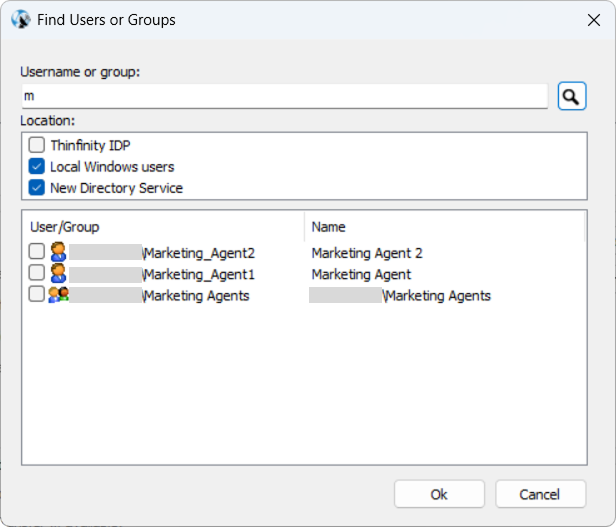Image resolution: width=616 pixels, height=527 pixels.
Task: Click the magnifying glass search button
Action: tap(572, 96)
